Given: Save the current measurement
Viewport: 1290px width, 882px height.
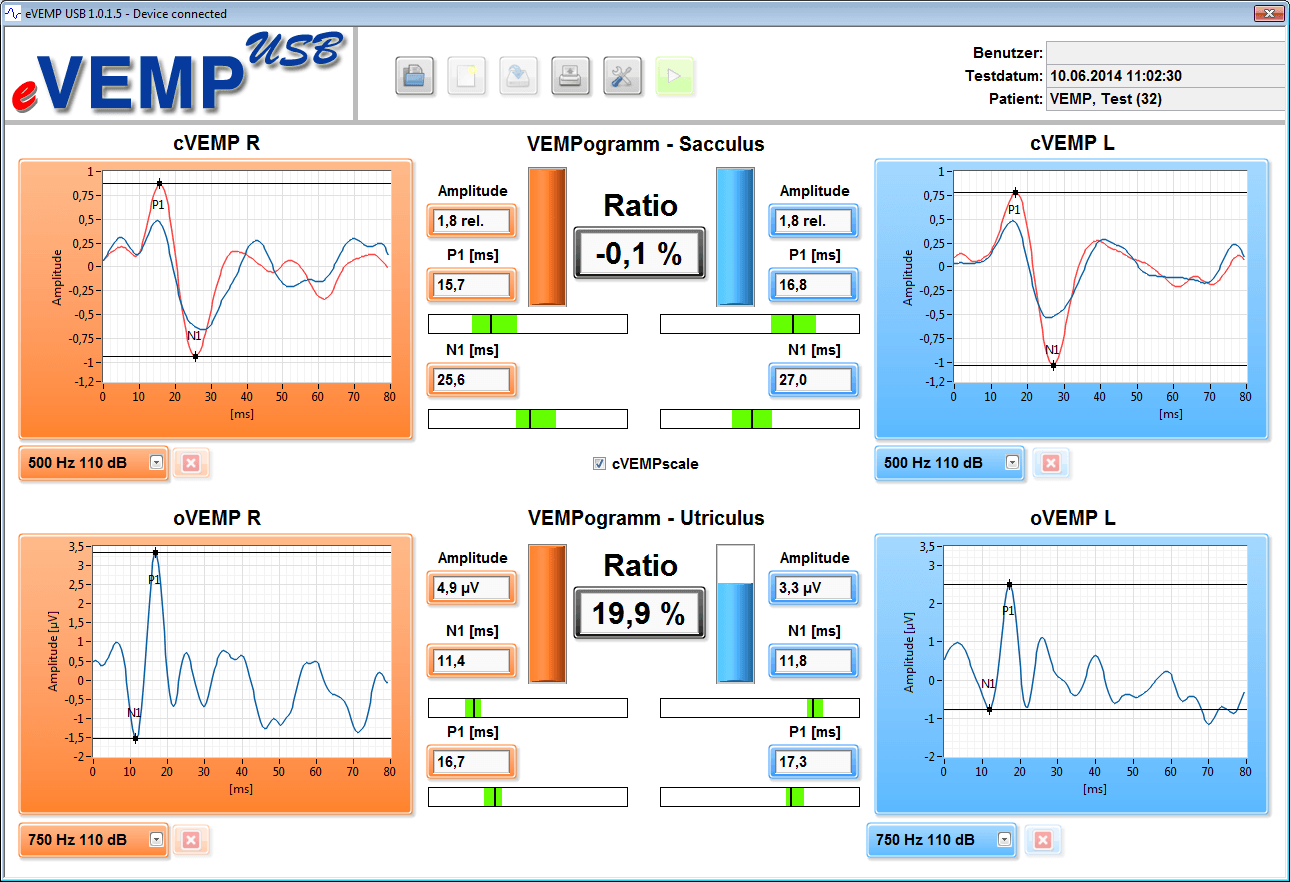Looking at the screenshot, I should click(518, 76).
